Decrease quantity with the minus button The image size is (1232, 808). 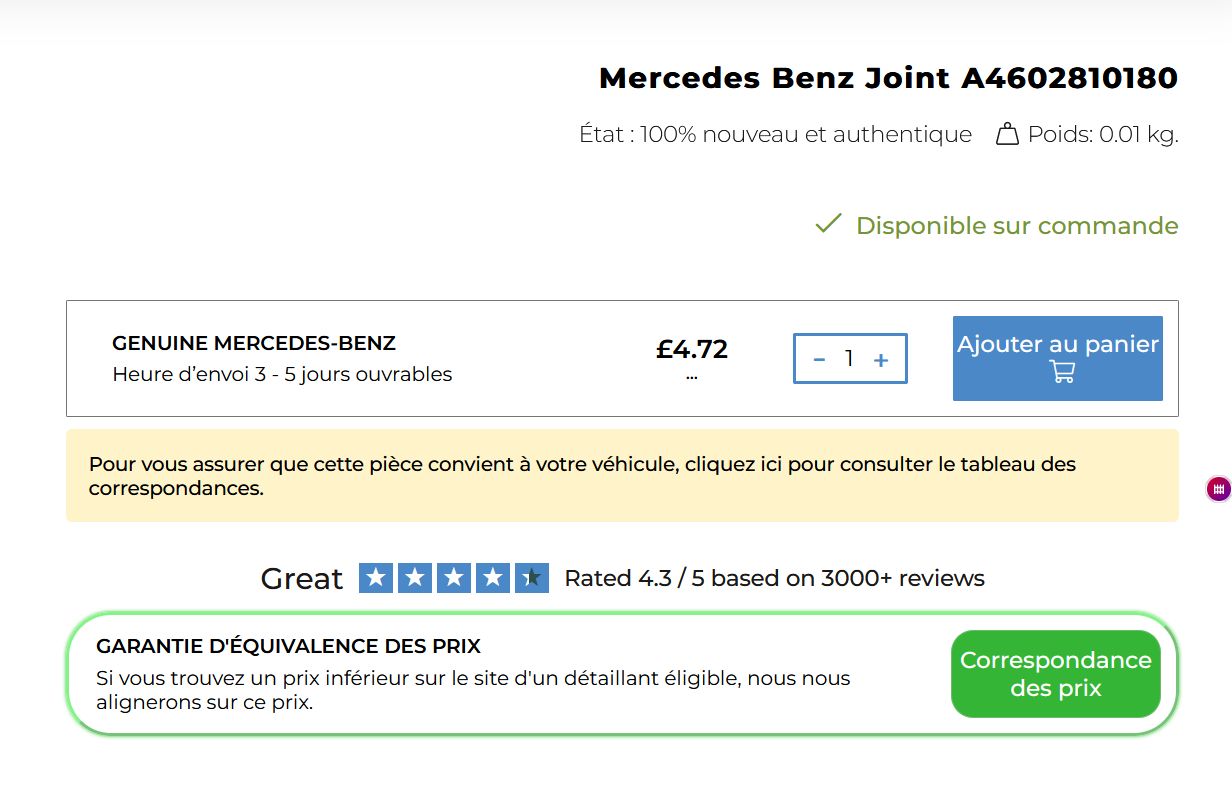click(x=819, y=359)
